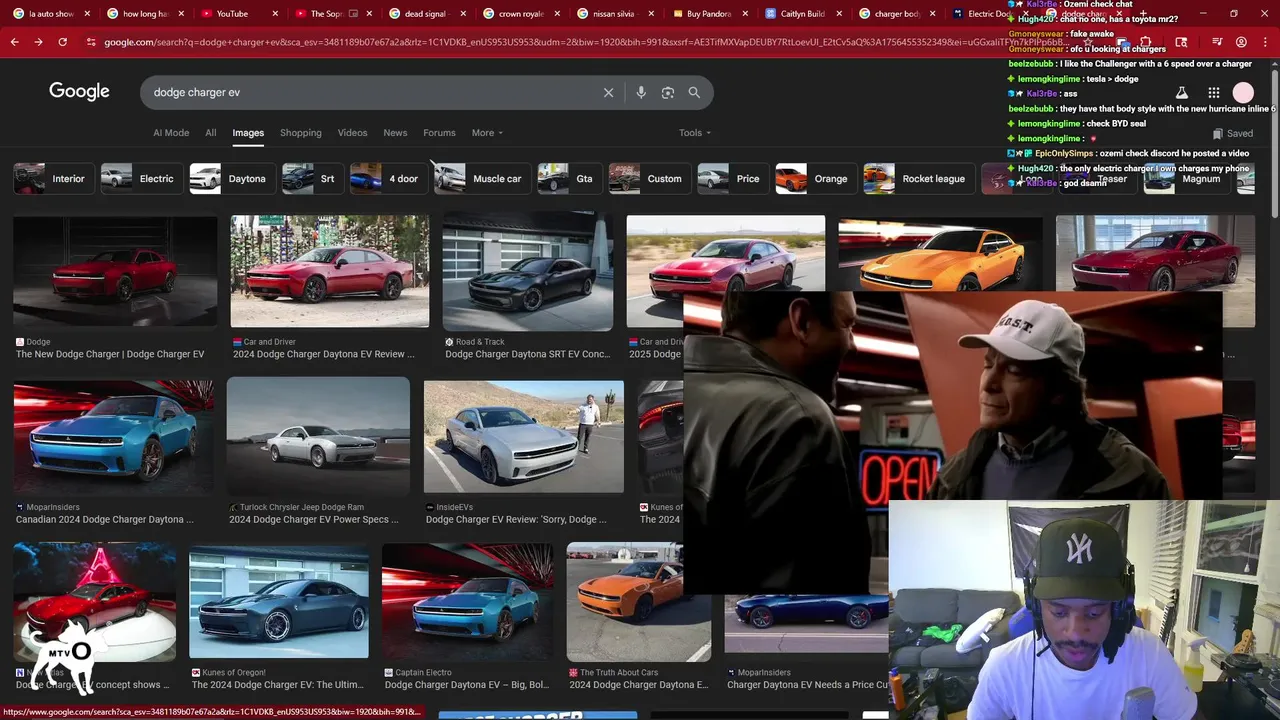Open the AI Mode search tab
Image resolution: width=1280 pixels, height=720 pixels.
(x=171, y=133)
